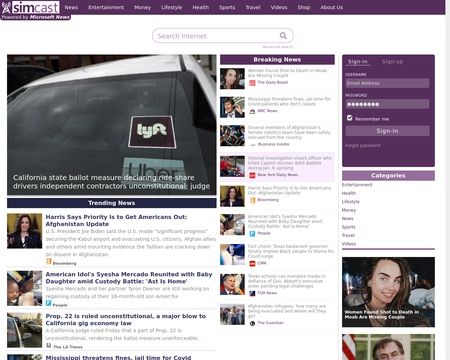This screenshot has height=360, width=450.
Task: Open Internal investigation clears officer headline
Action: 290,163
